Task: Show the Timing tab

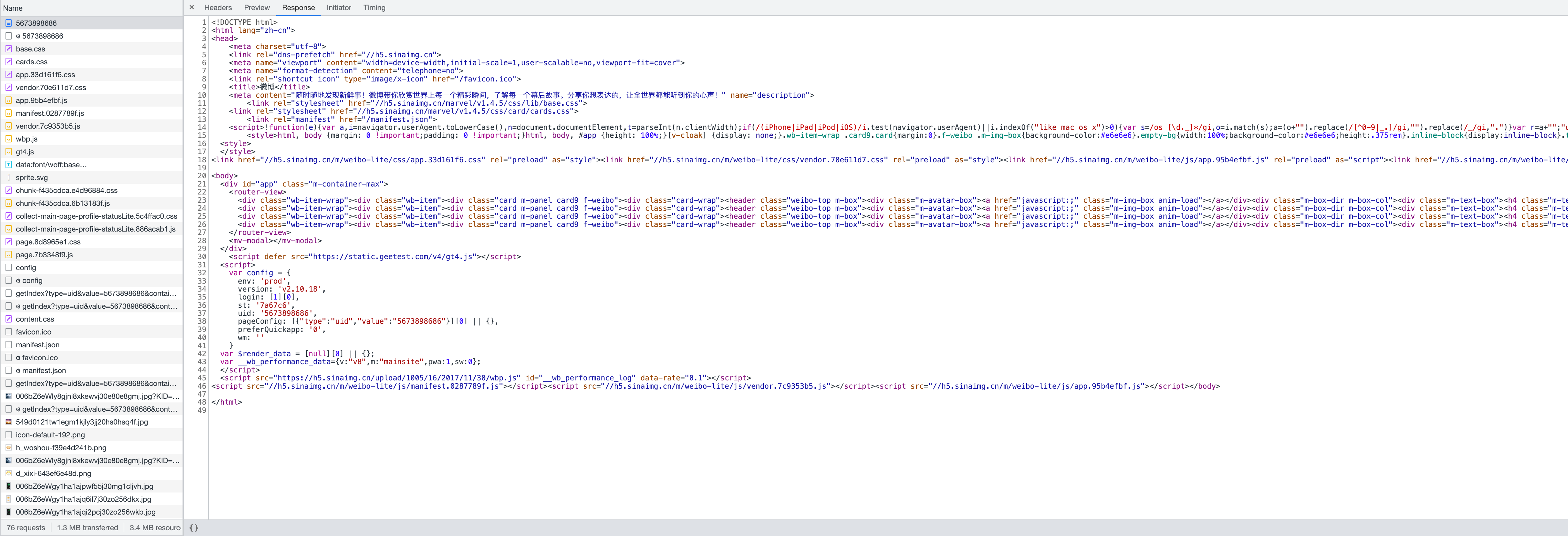Action: (374, 8)
